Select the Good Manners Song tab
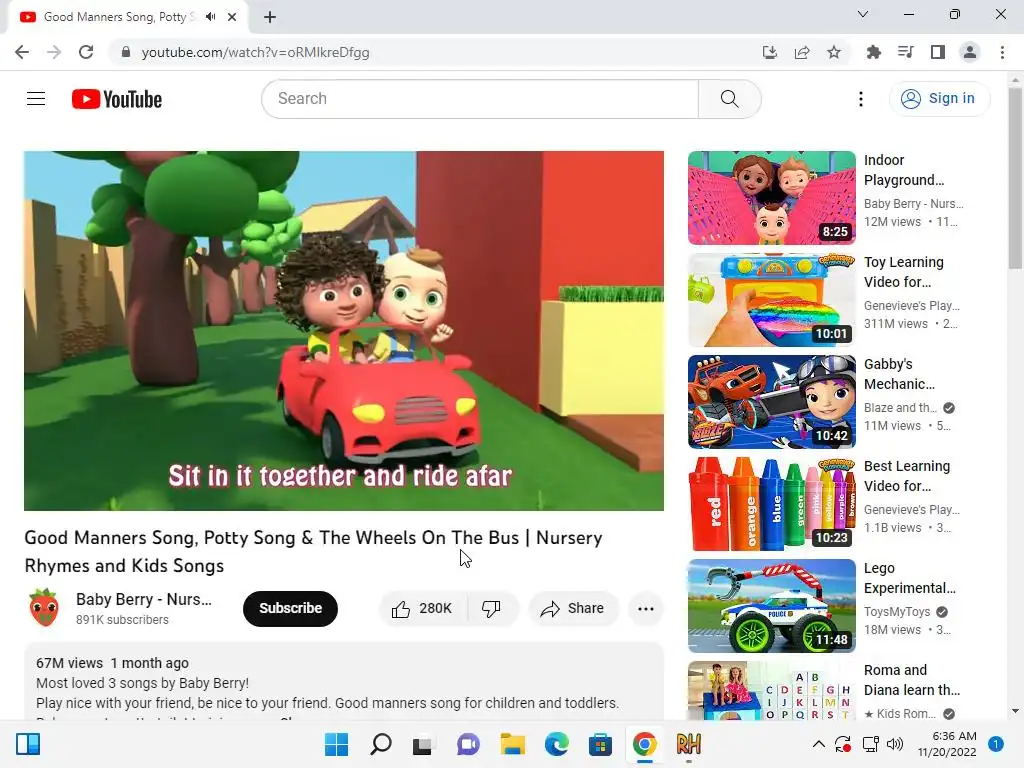This screenshot has height=768, width=1024. pyautogui.click(x=127, y=17)
